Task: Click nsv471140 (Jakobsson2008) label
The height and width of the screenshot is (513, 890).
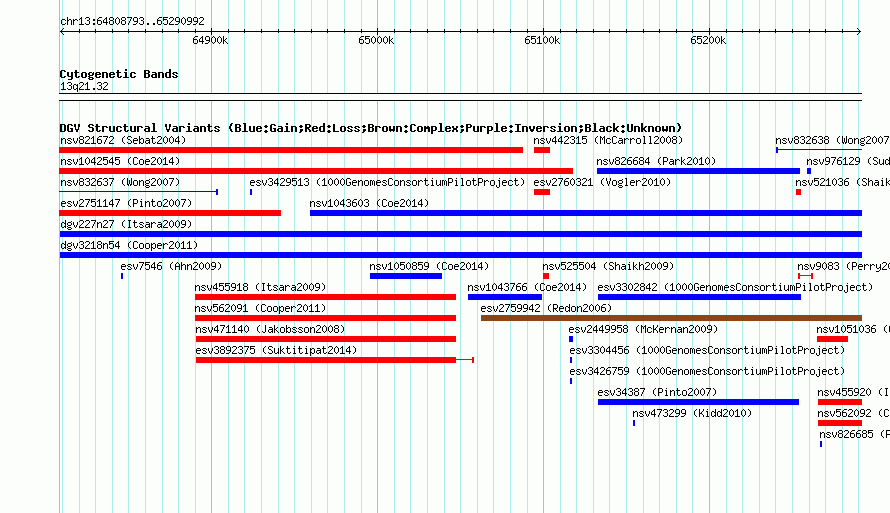Action: tap(270, 329)
